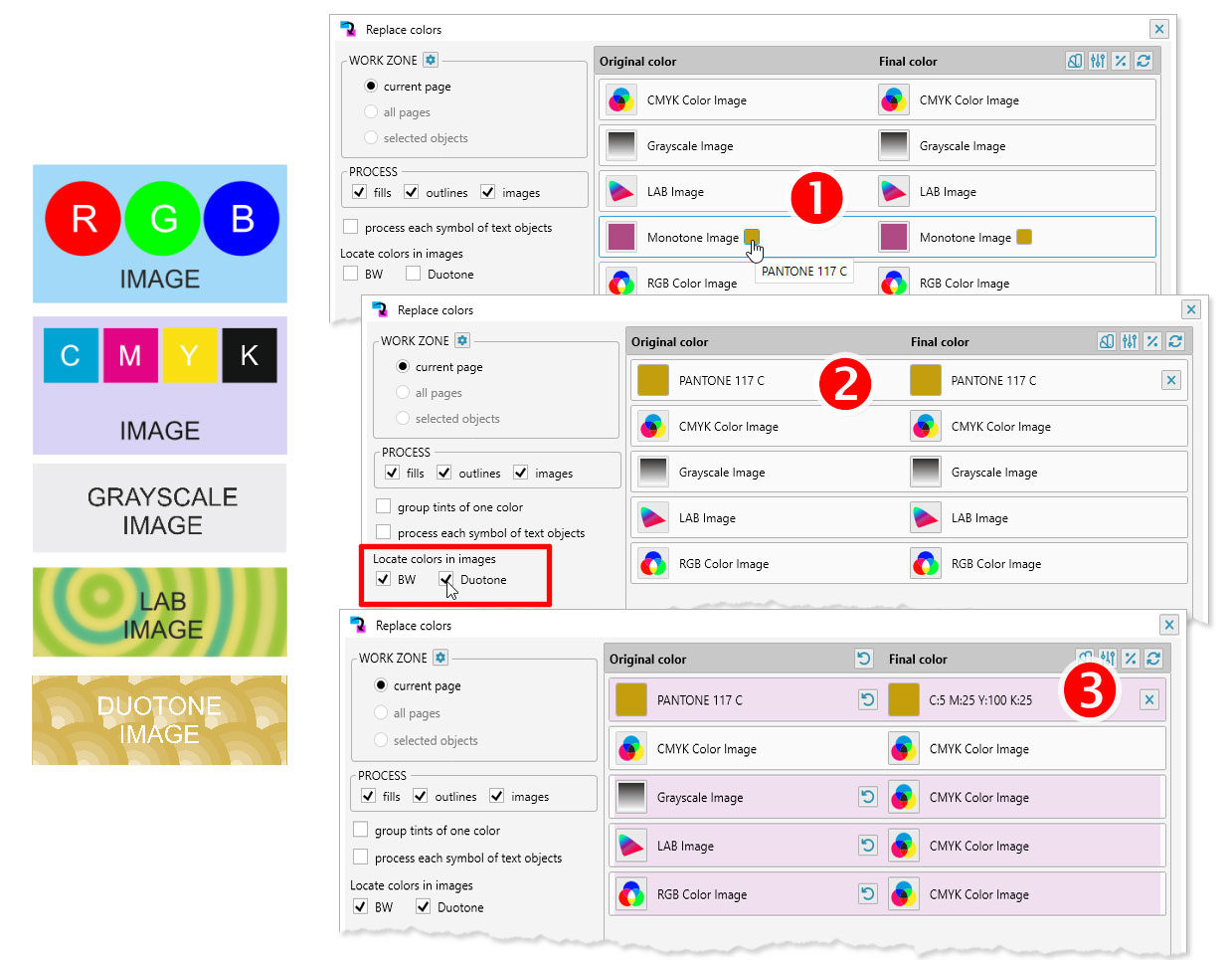Image resolution: width=1232 pixels, height=960 pixels.
Task: Select the RGB IMAGE thumbnail
Action: coord(160,234)
